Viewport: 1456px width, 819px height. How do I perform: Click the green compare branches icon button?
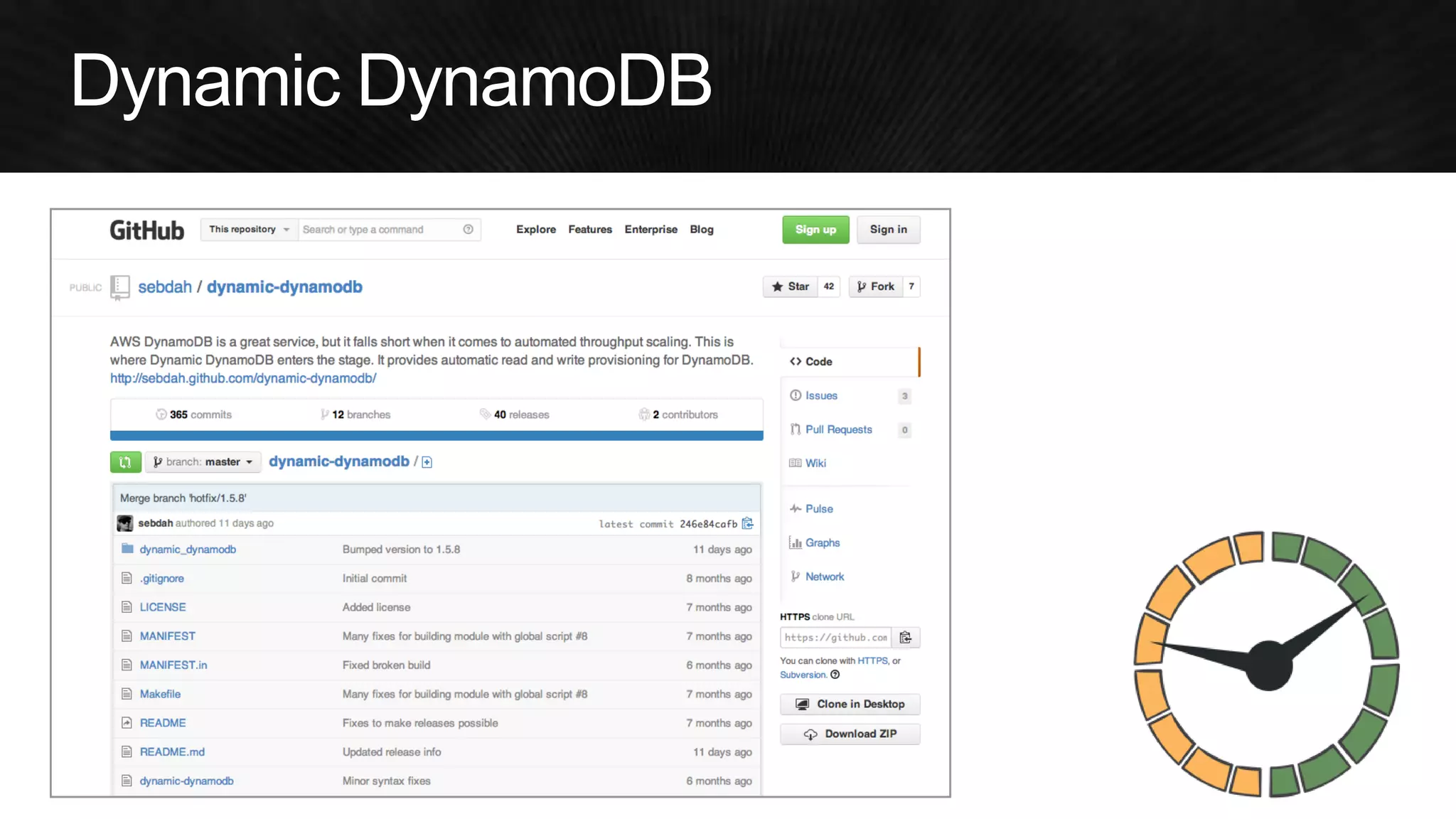[x=125, y=462]
